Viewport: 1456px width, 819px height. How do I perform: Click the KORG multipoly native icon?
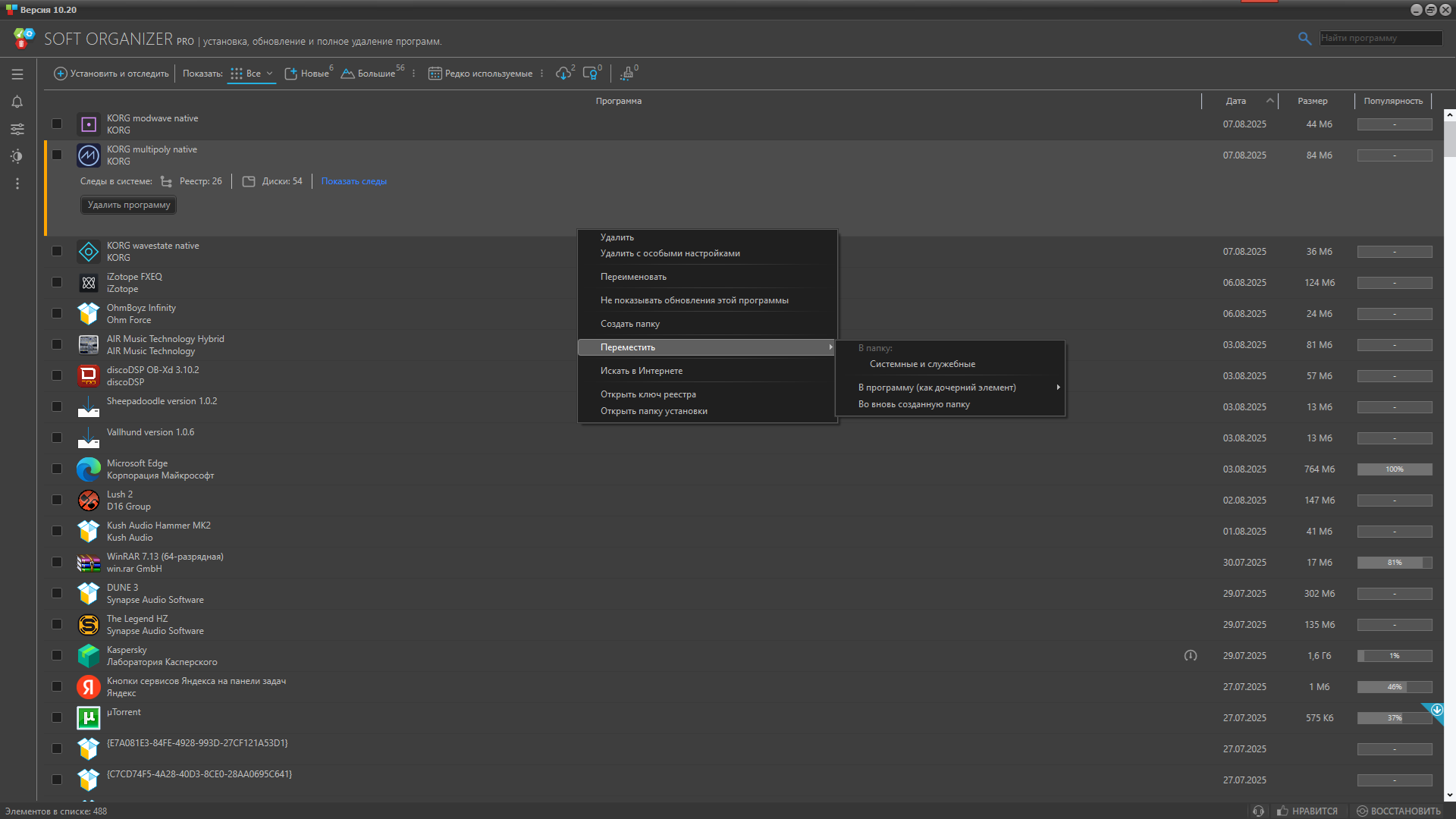(x=89, y=155)
